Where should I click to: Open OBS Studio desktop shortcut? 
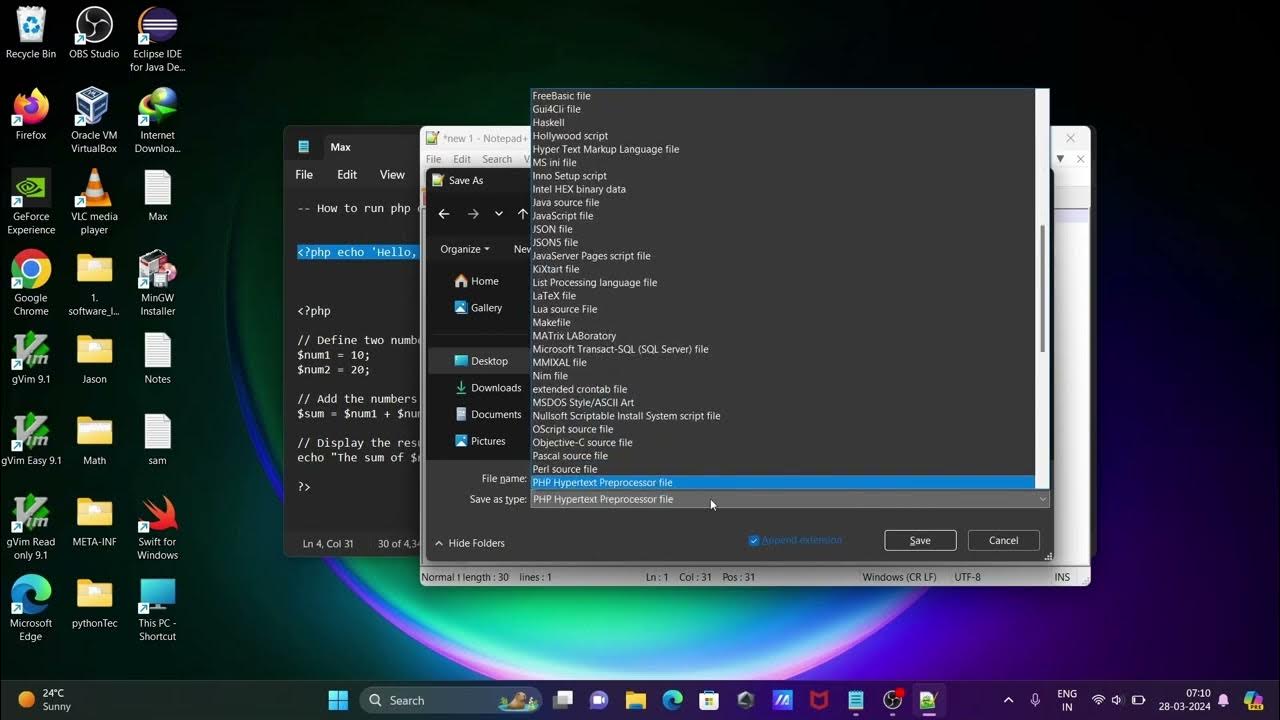(x=94, y=33)
